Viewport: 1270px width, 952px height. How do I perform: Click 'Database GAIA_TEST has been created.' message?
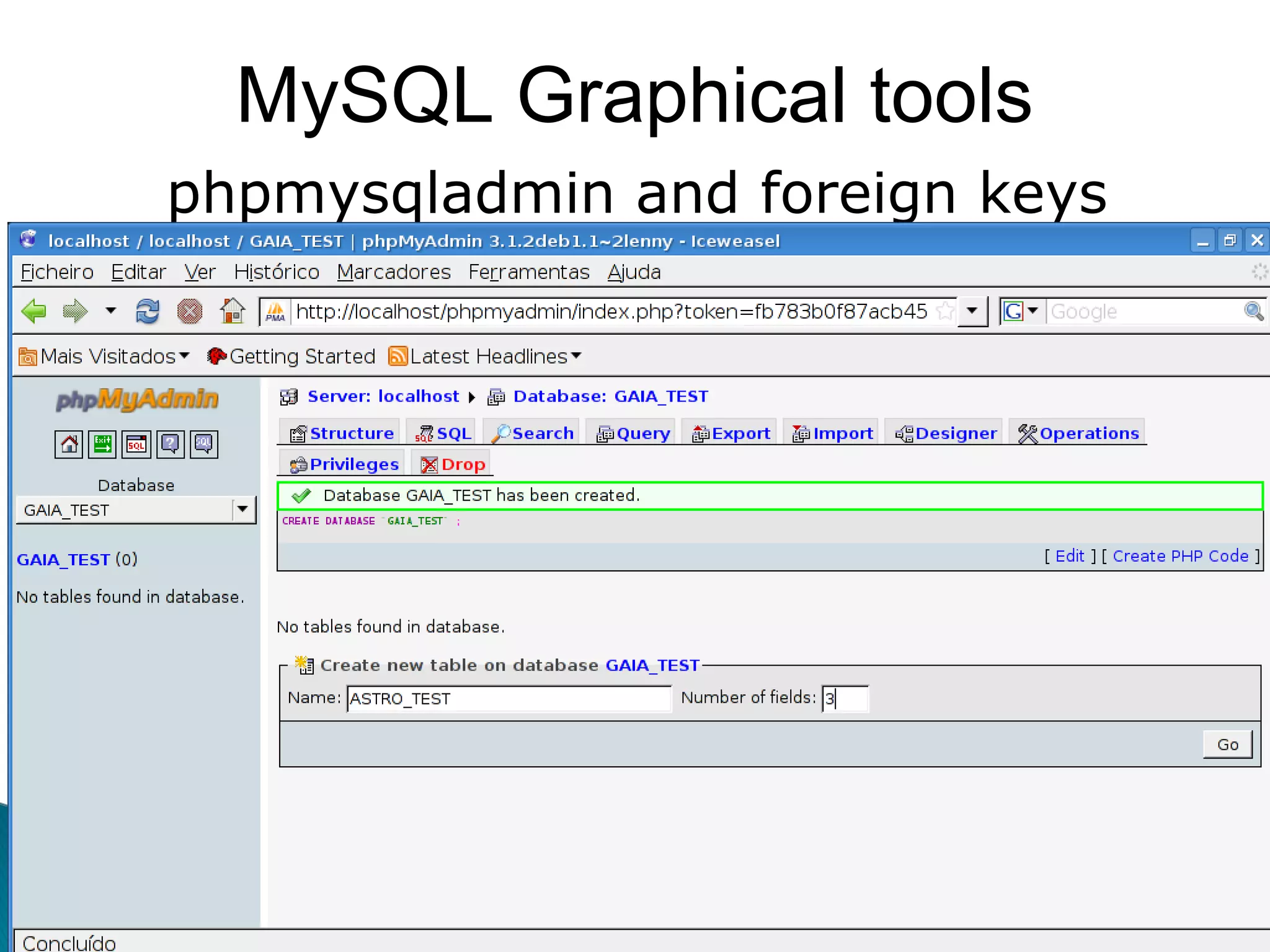[x=482, y=495]
